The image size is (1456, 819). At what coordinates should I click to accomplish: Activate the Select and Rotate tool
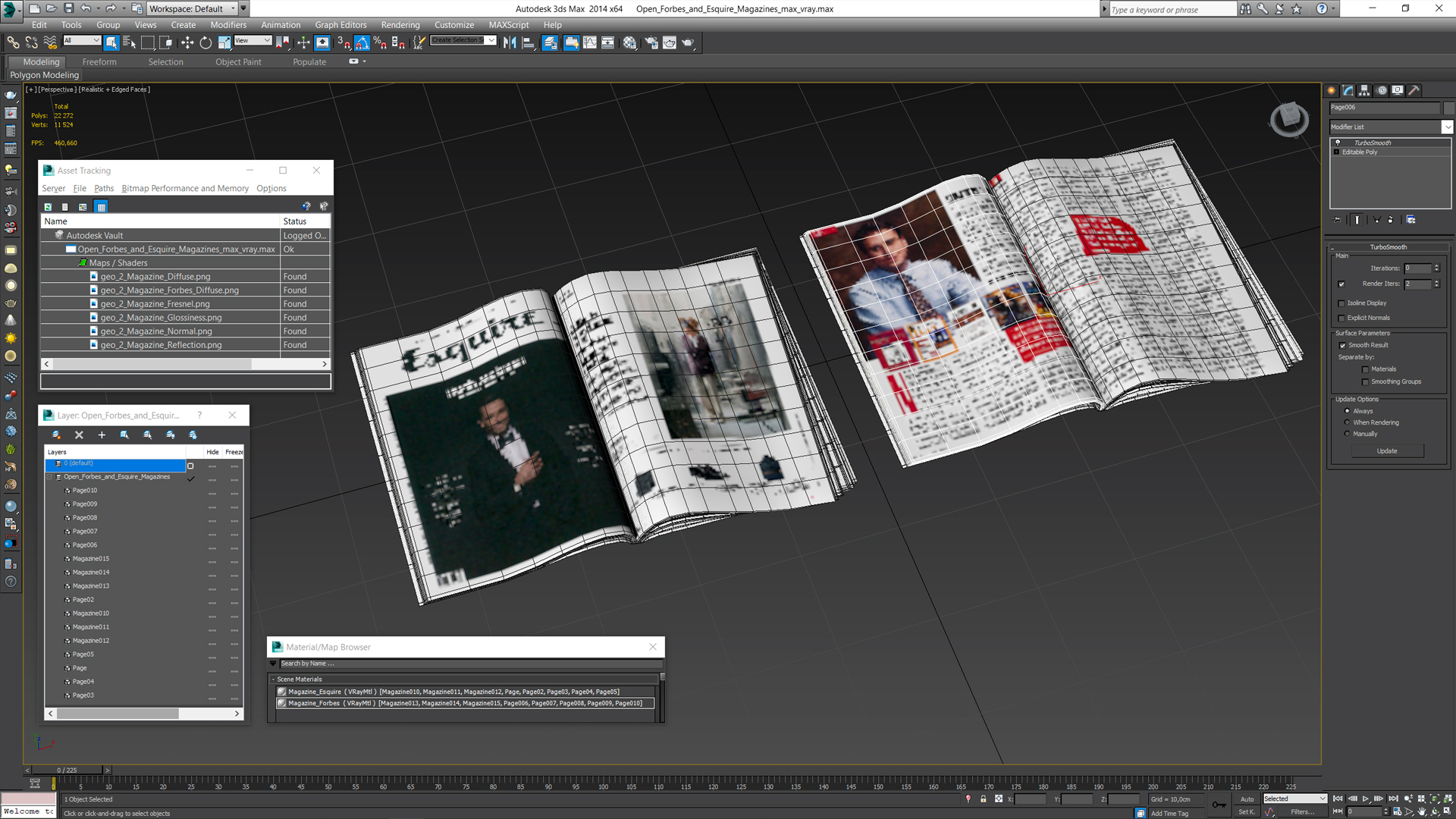(206, 42)
